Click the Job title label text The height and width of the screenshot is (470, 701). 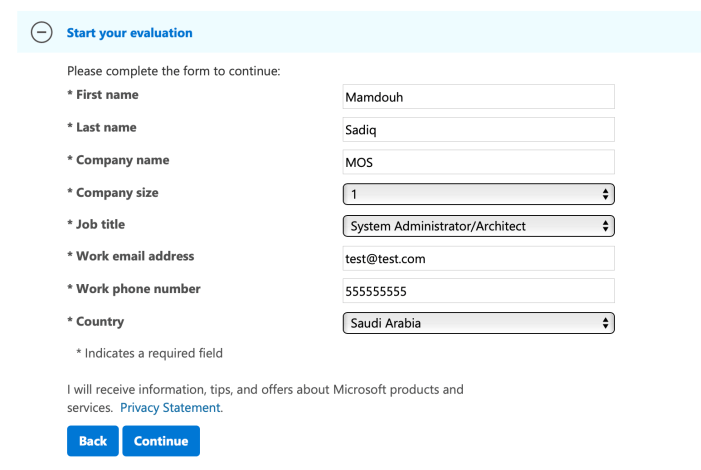pyautogui.click(x=100, y=224)
